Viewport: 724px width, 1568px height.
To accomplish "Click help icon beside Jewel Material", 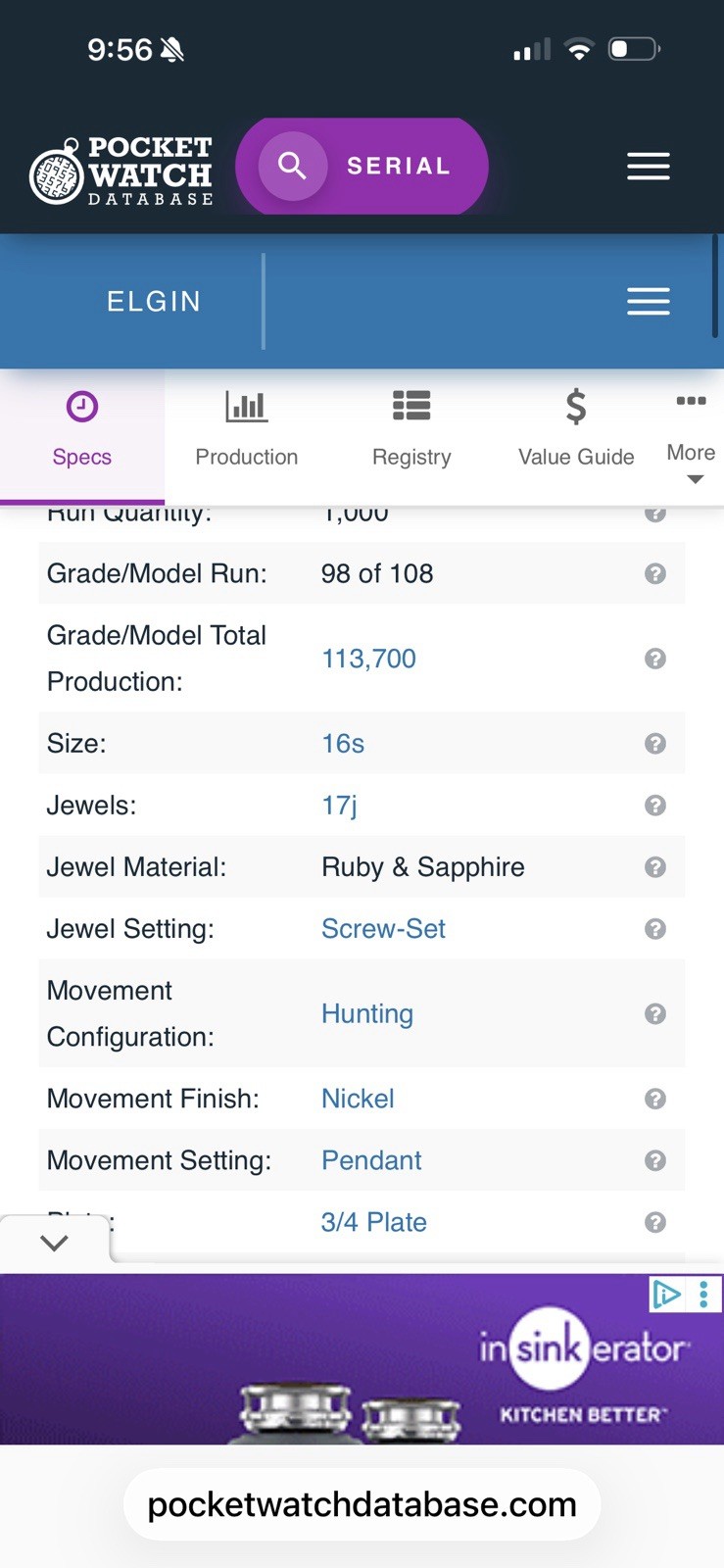I will [x=655, y=866].
